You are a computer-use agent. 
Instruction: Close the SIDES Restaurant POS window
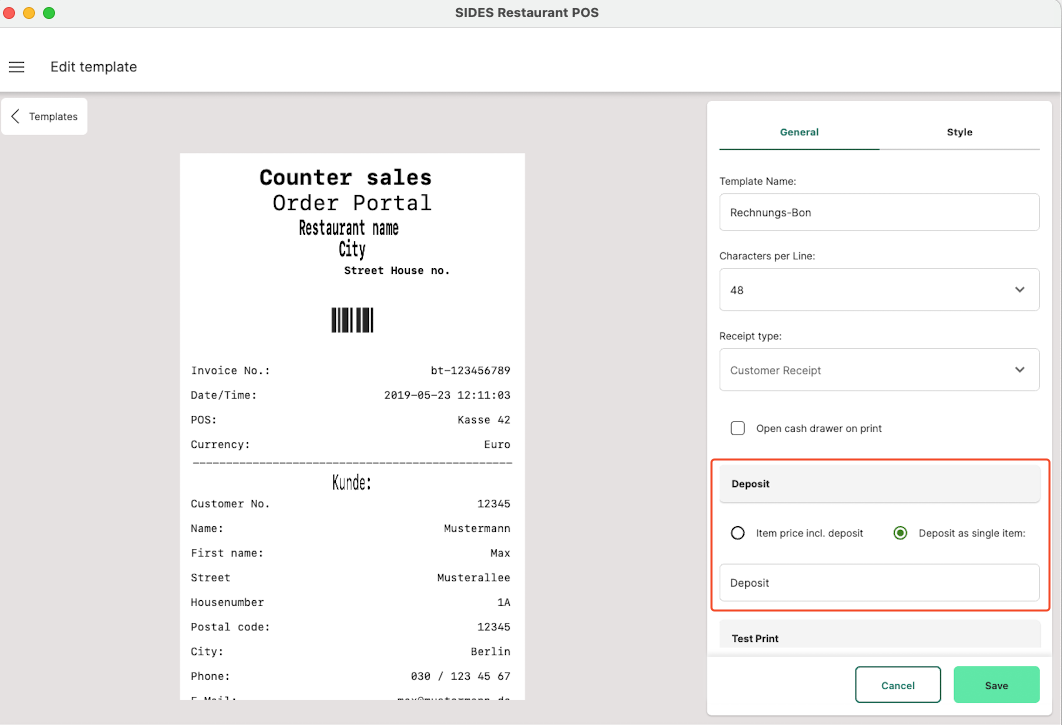click(10, 13)
